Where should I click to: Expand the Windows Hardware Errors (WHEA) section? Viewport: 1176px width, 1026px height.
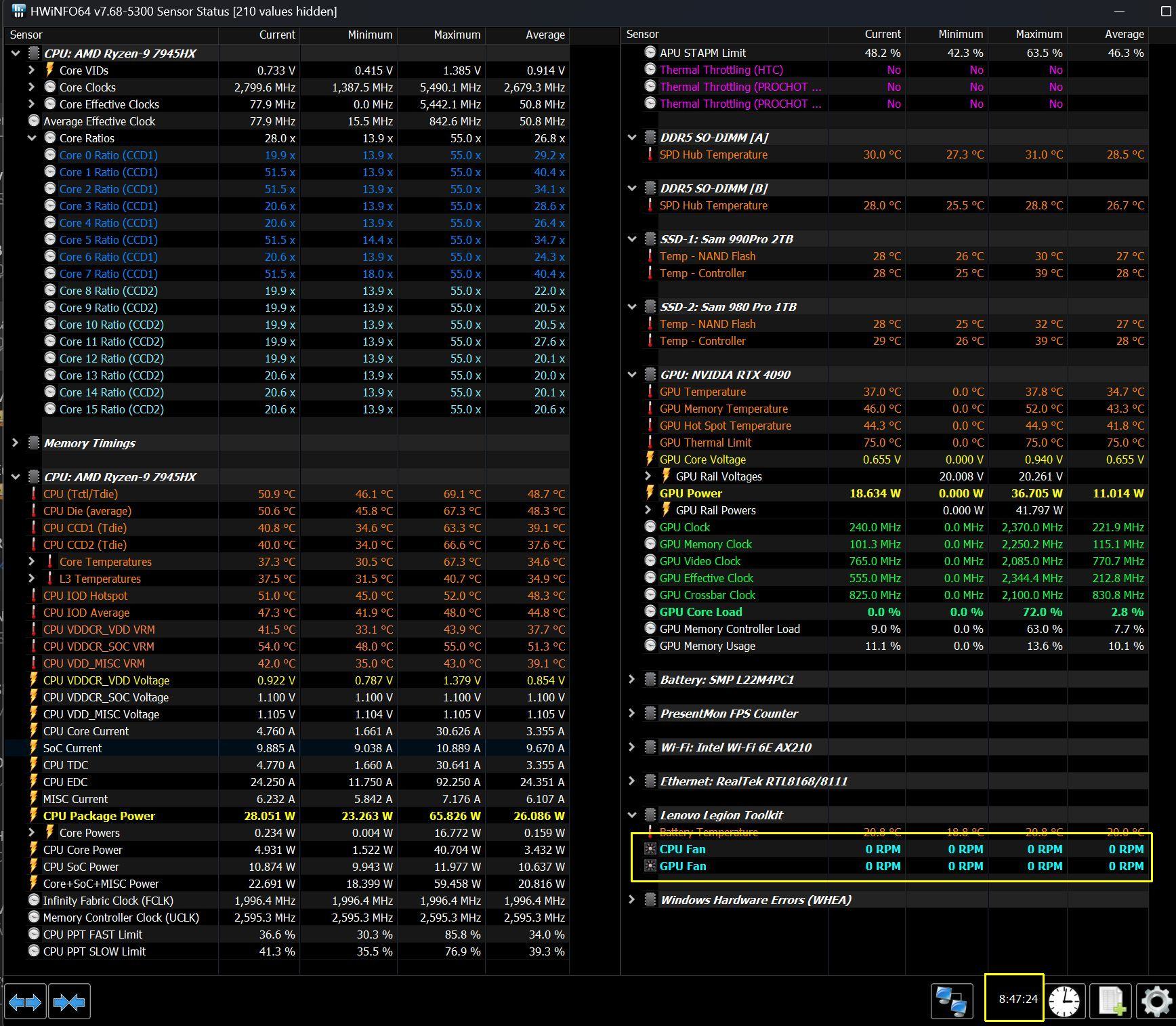(631, 900)
